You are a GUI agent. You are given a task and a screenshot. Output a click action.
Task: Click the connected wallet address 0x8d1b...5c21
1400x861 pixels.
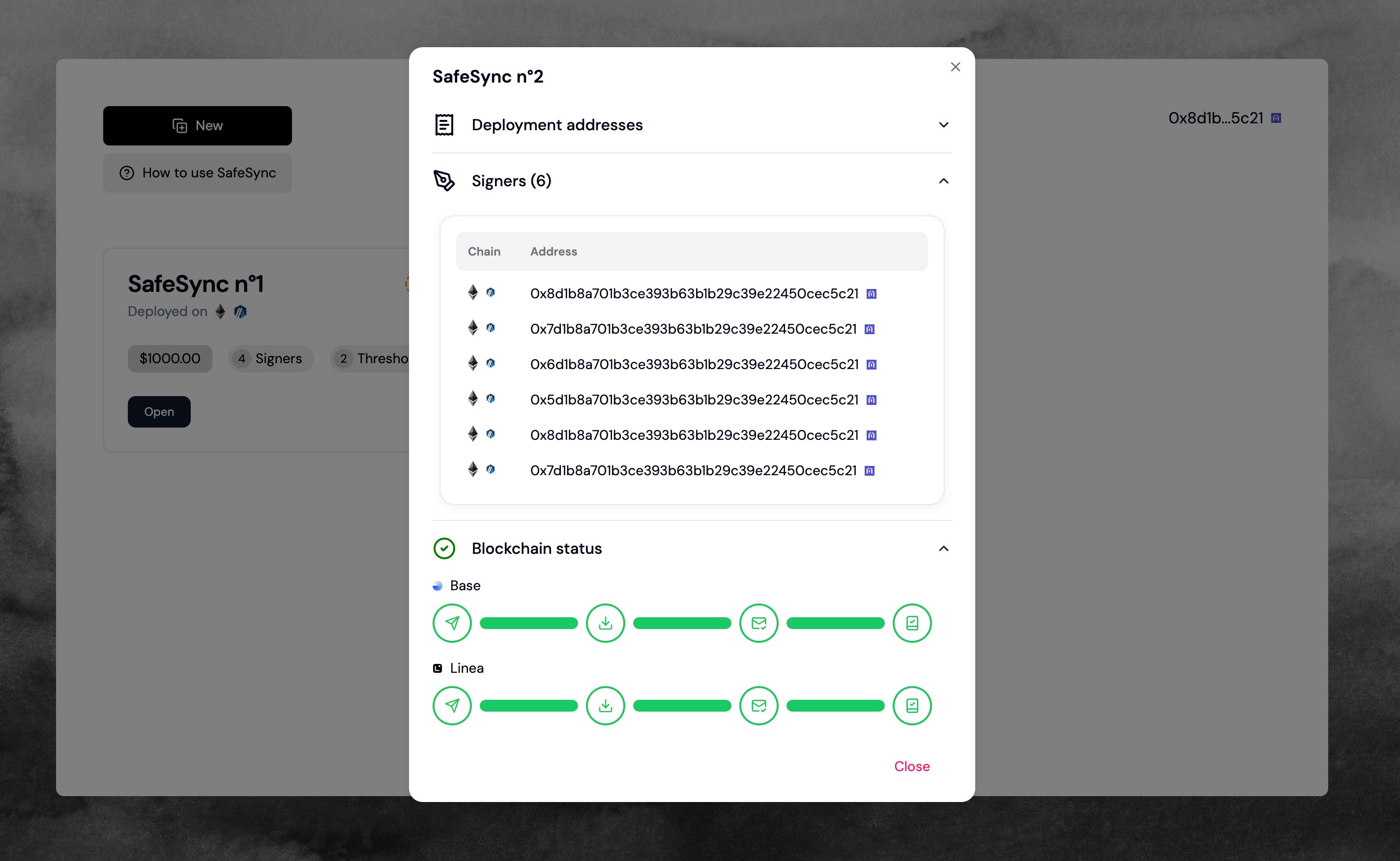(1216, 118)
